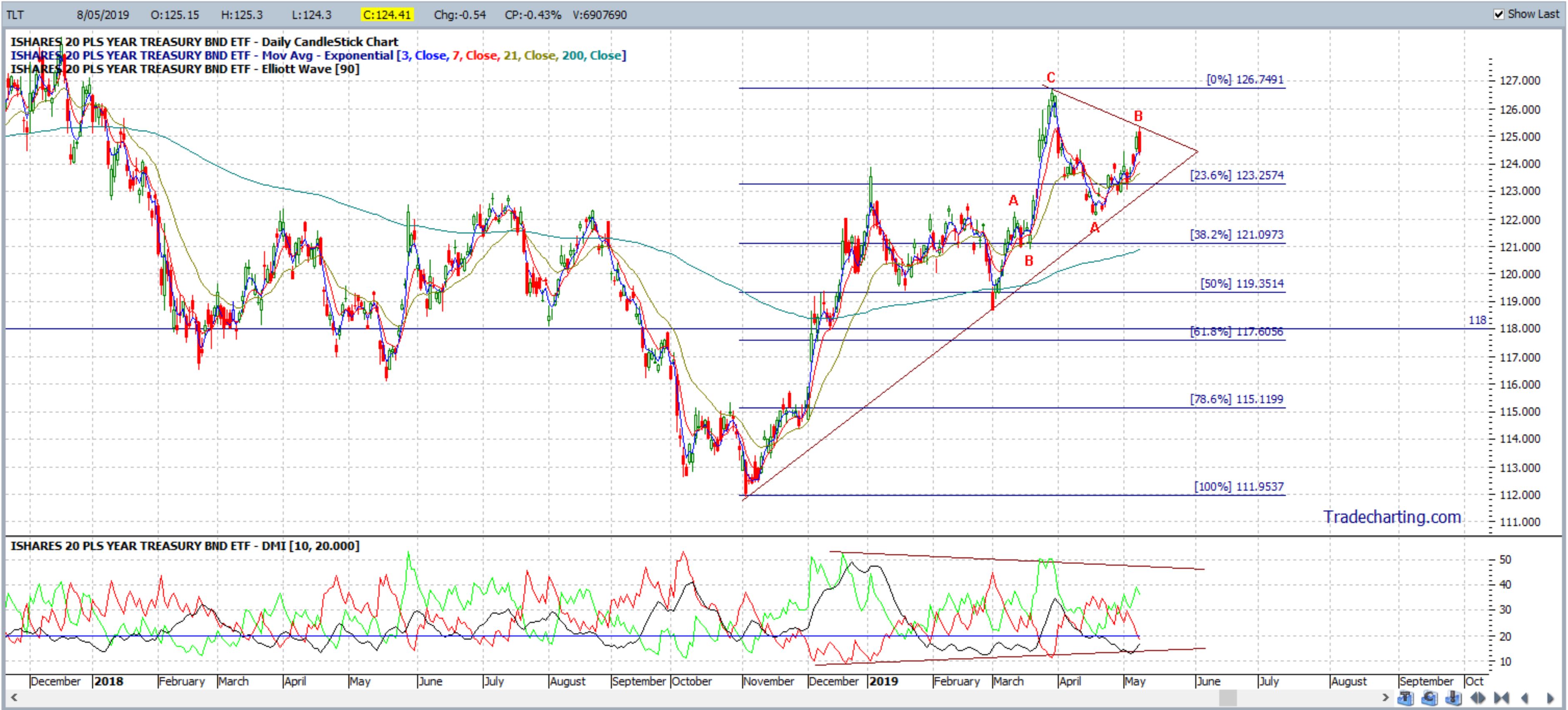Click the 50 level on DMI axis

(1505, 560)
